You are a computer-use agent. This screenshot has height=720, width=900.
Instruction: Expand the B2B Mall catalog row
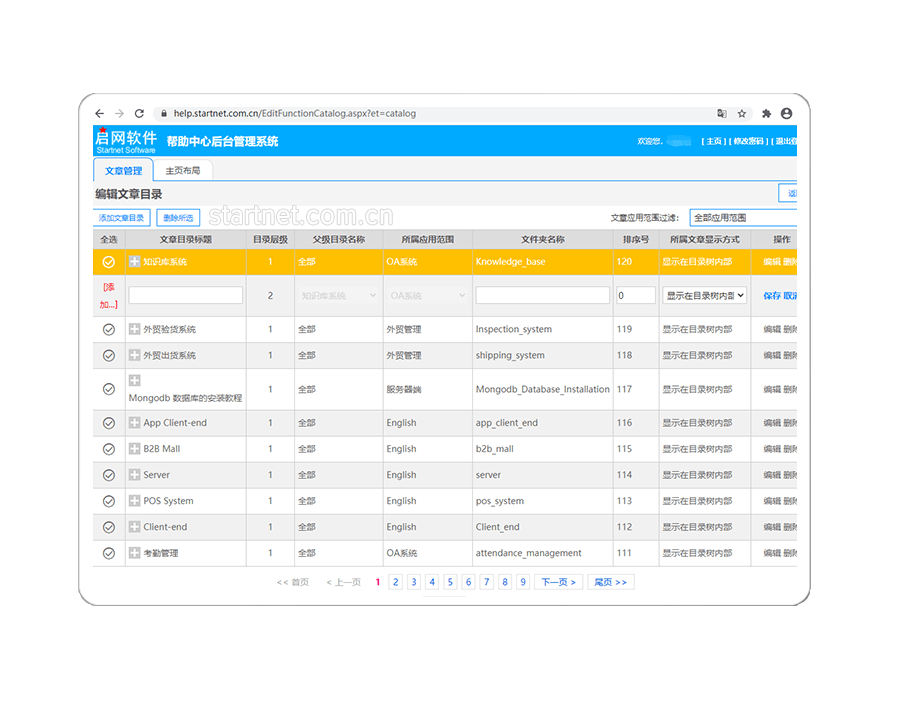(135, 449)
